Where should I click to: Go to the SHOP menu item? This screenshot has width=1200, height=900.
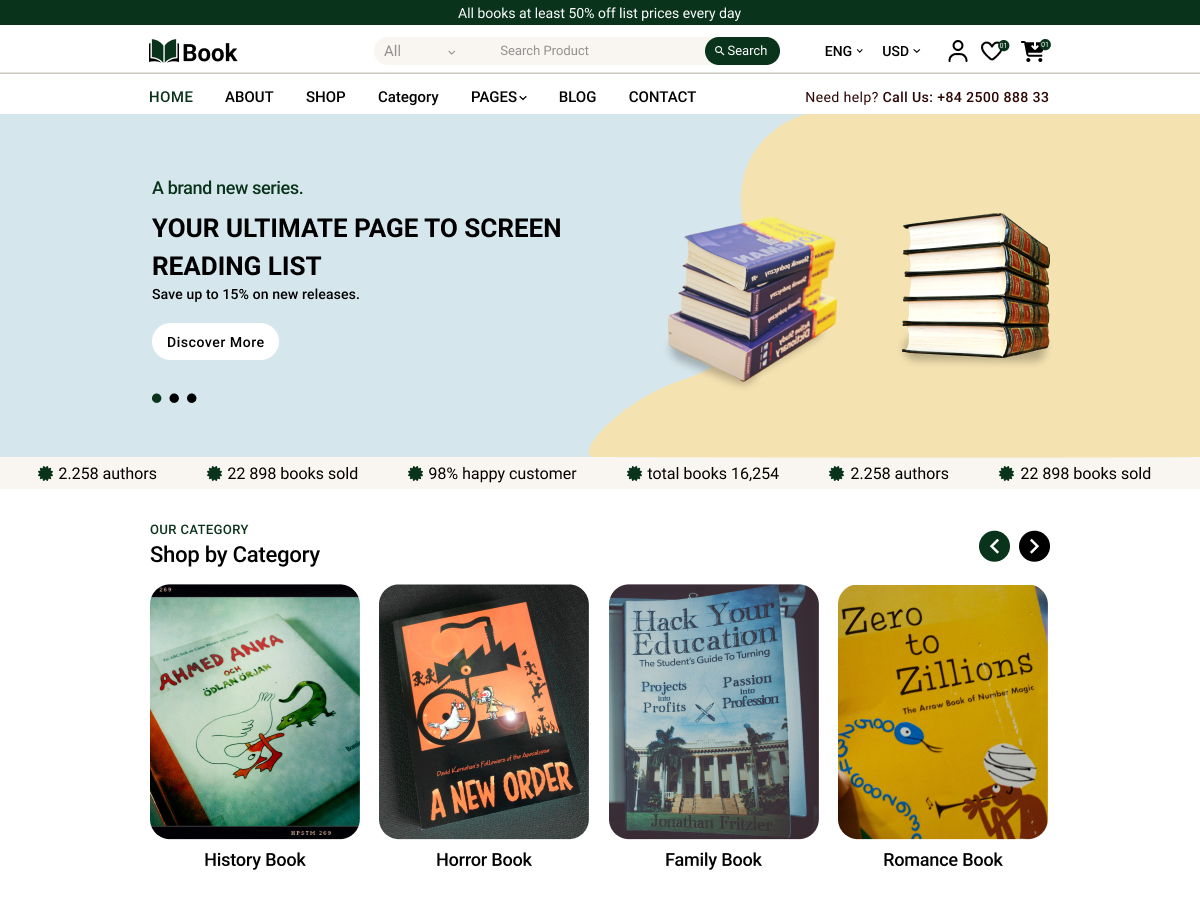point(325,97)
